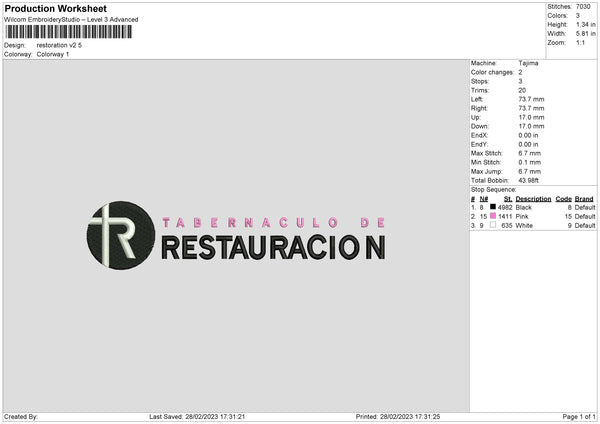600x424 pixels.
Task: Click the Stops value 3
Action: (520, 81)
